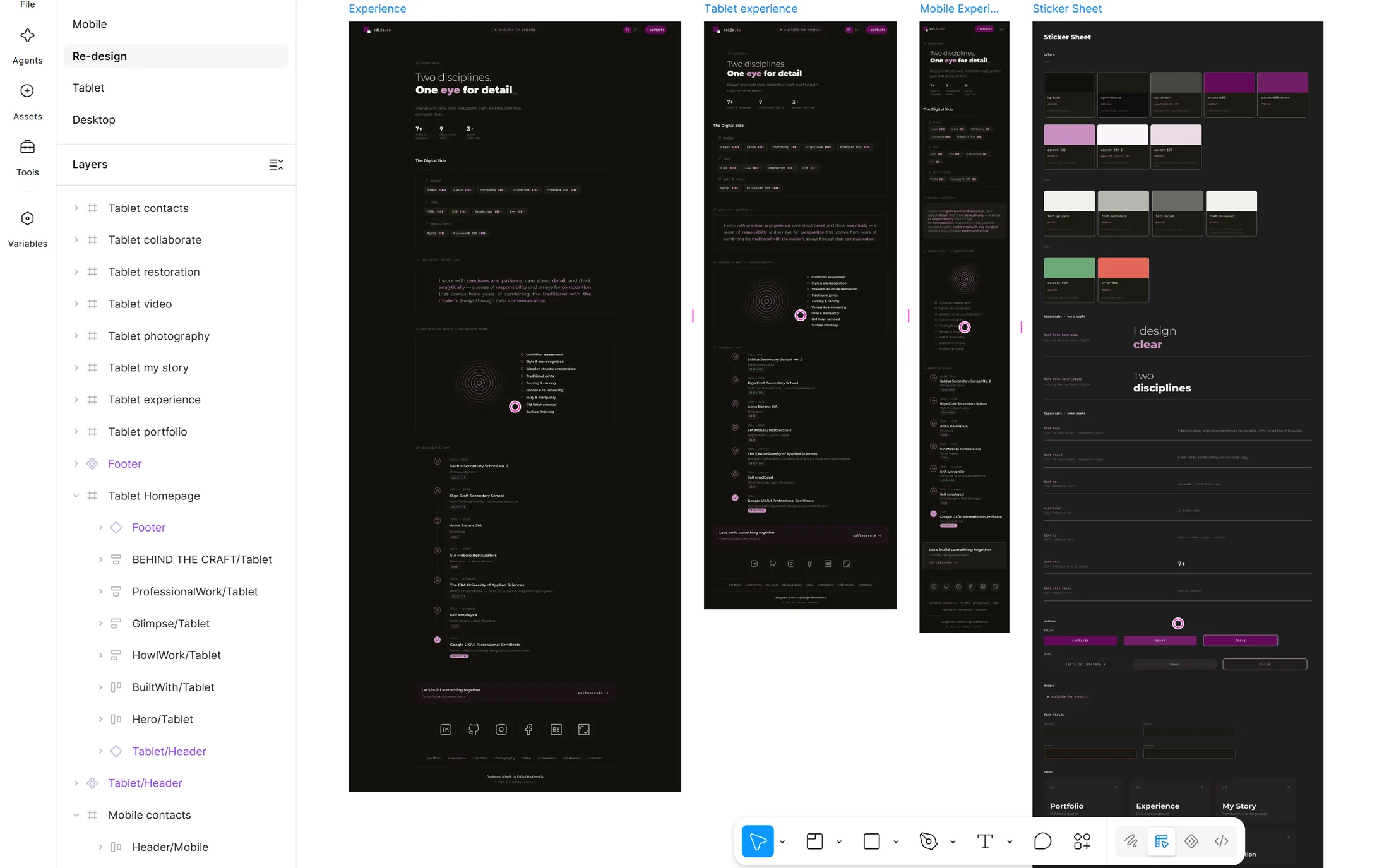
Task: Switch to the Desktop page
Action: pos(176,120)
